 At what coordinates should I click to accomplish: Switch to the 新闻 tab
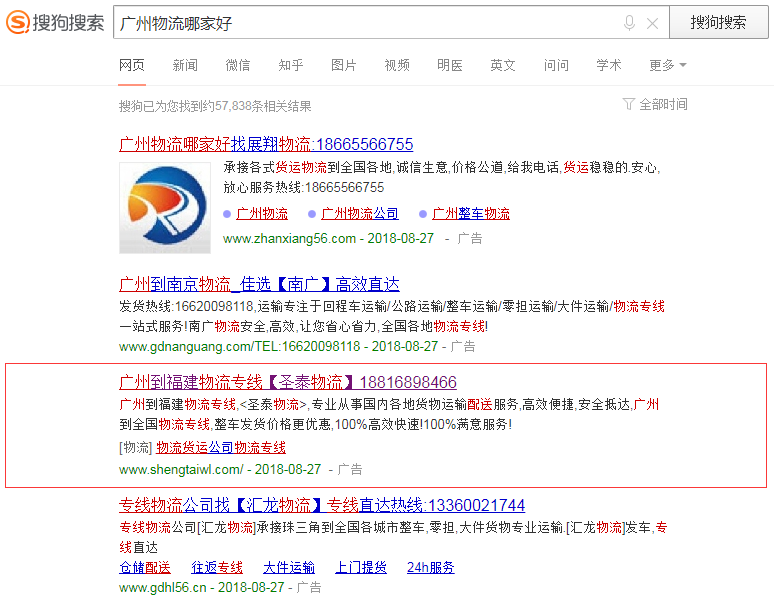point(185,65)
